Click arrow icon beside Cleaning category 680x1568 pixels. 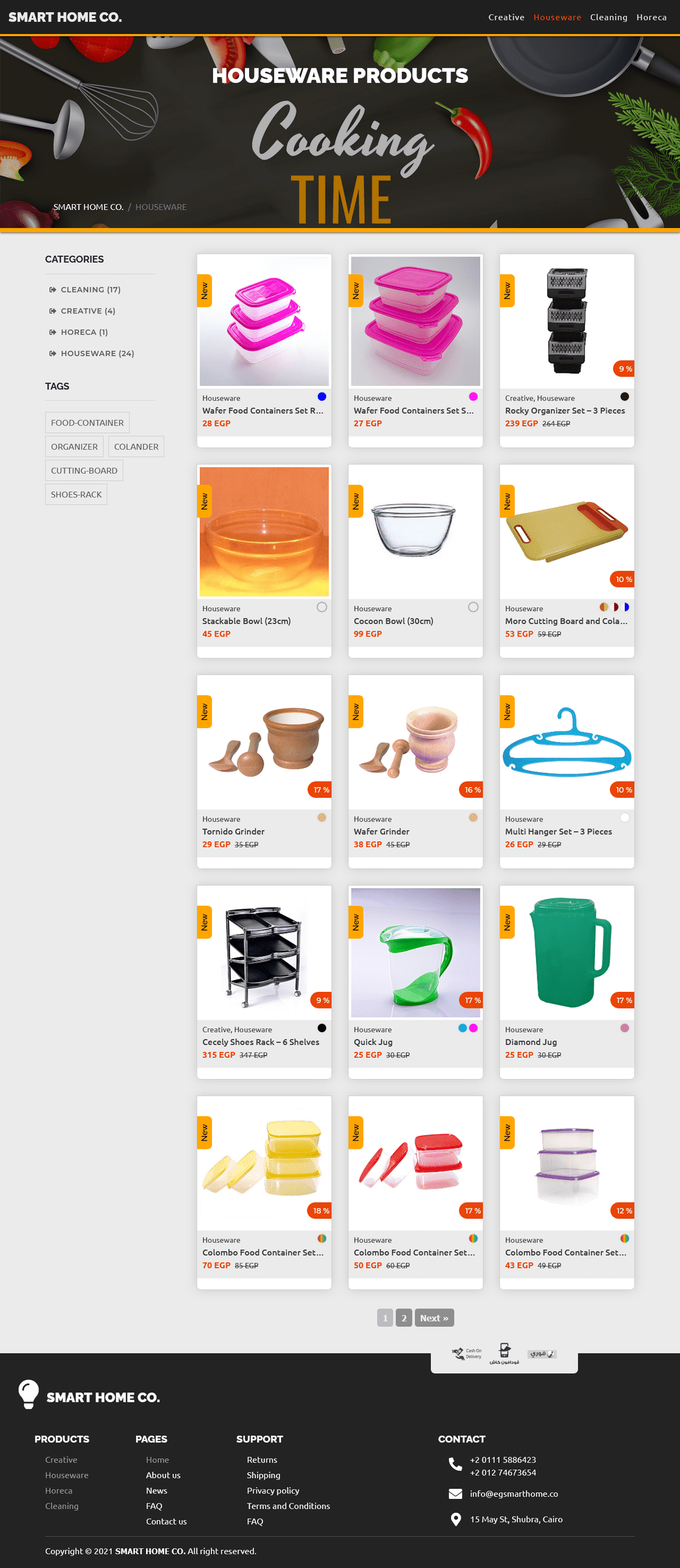(52, 290)
